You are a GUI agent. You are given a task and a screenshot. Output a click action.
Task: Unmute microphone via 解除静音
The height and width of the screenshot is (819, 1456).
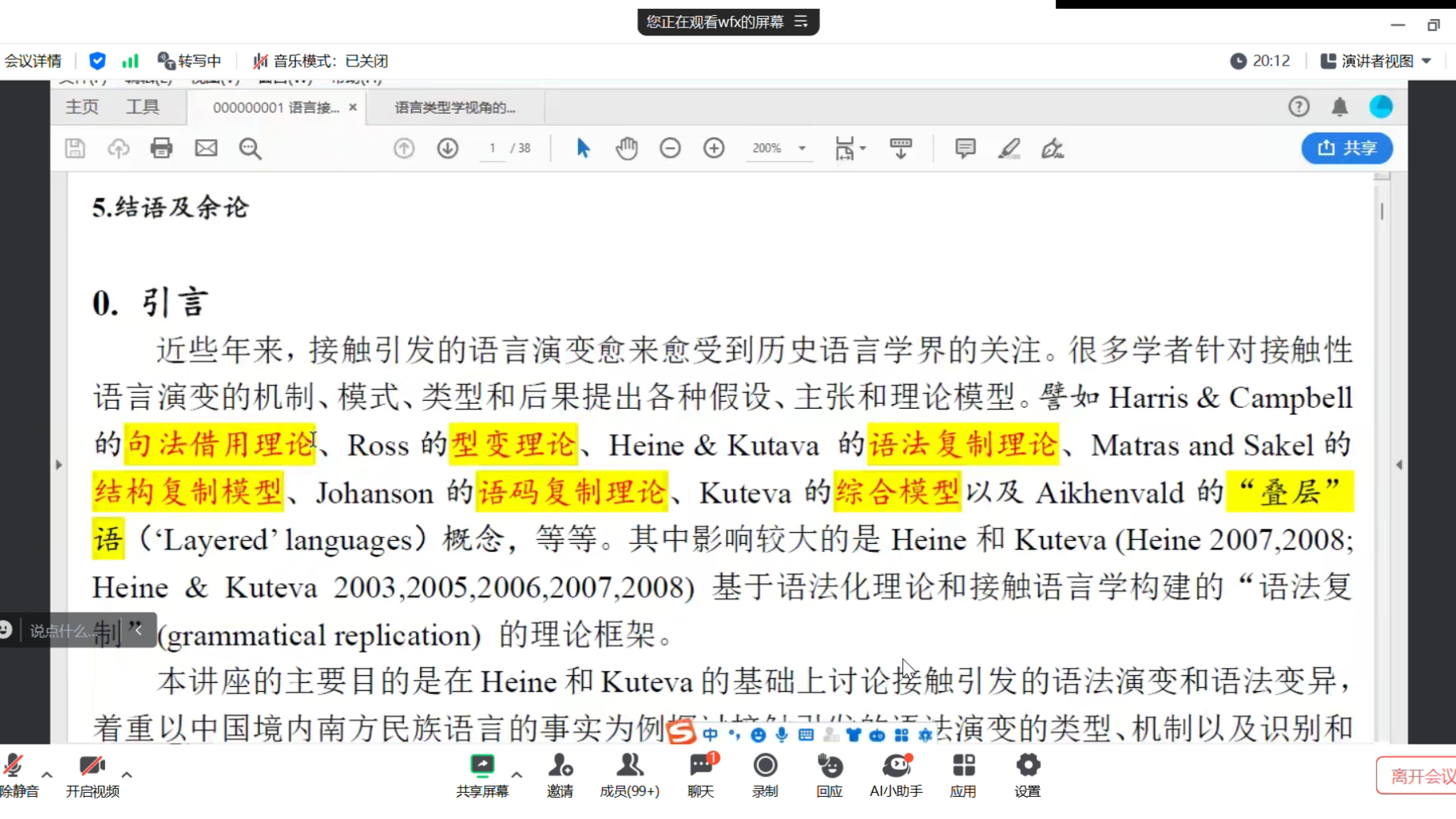click(x=17, y=775)
